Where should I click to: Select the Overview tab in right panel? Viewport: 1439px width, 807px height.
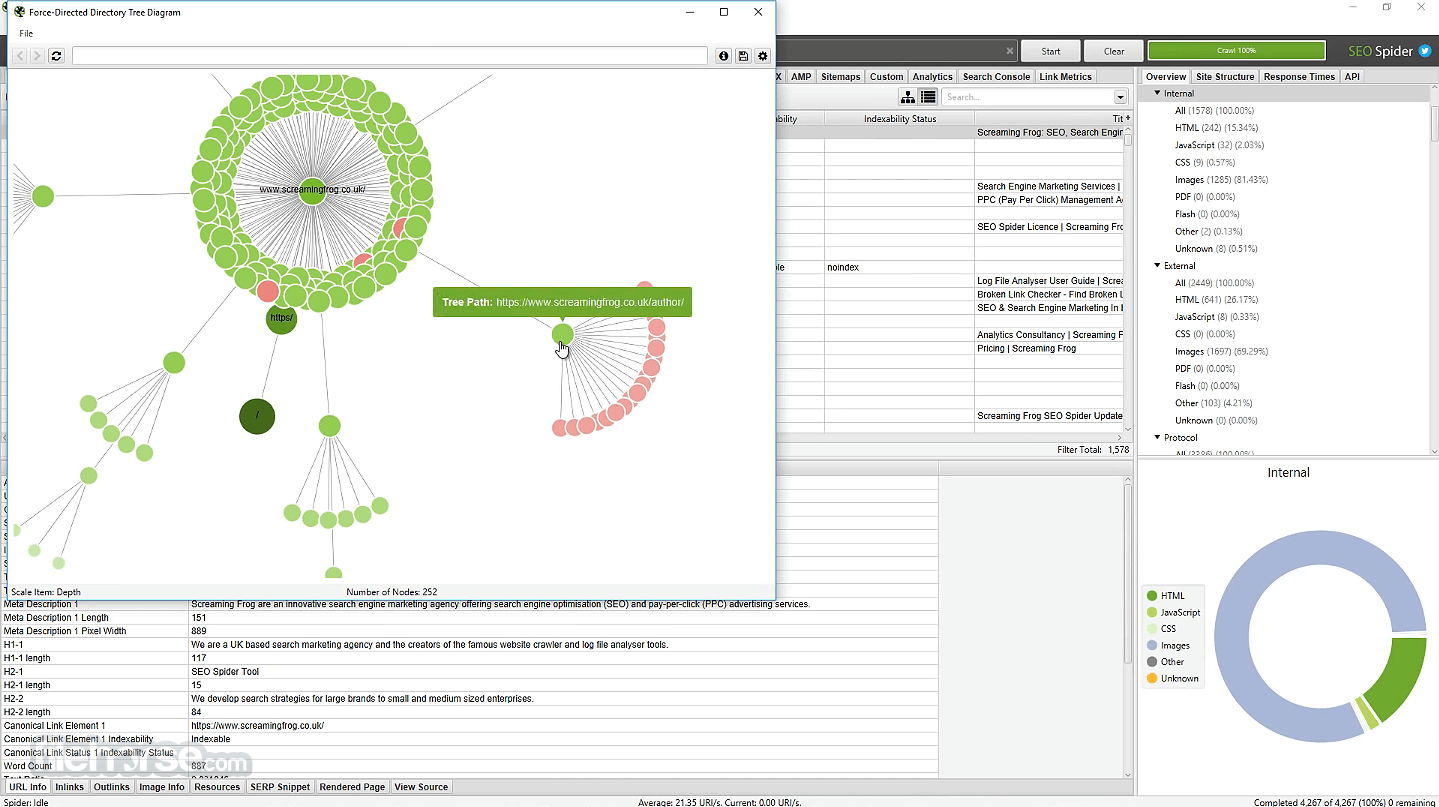(x=1166, y=77)
